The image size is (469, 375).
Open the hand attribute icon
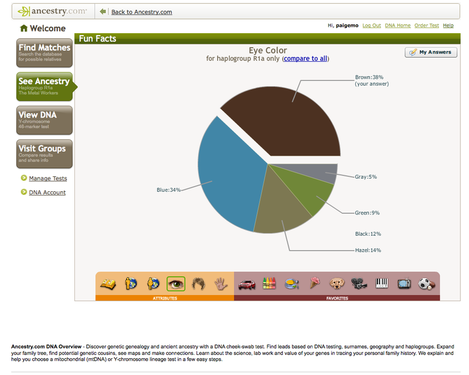220,284
